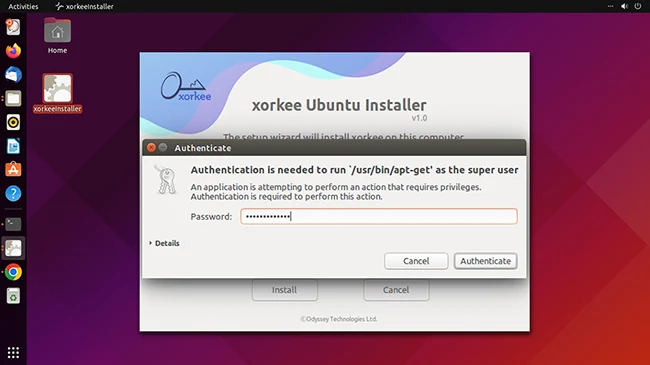Click the 'xorkee Ubuntu Installer' heading

339,105
